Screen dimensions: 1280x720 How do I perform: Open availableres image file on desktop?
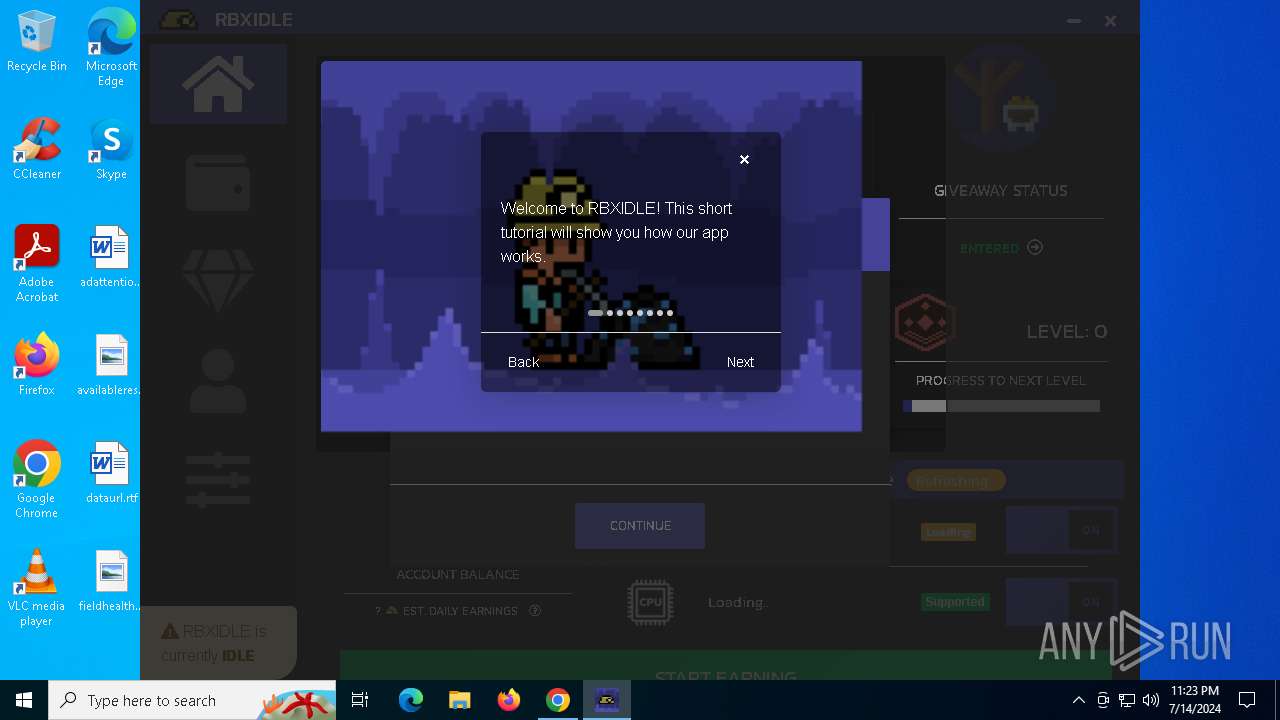pos(111,365)
